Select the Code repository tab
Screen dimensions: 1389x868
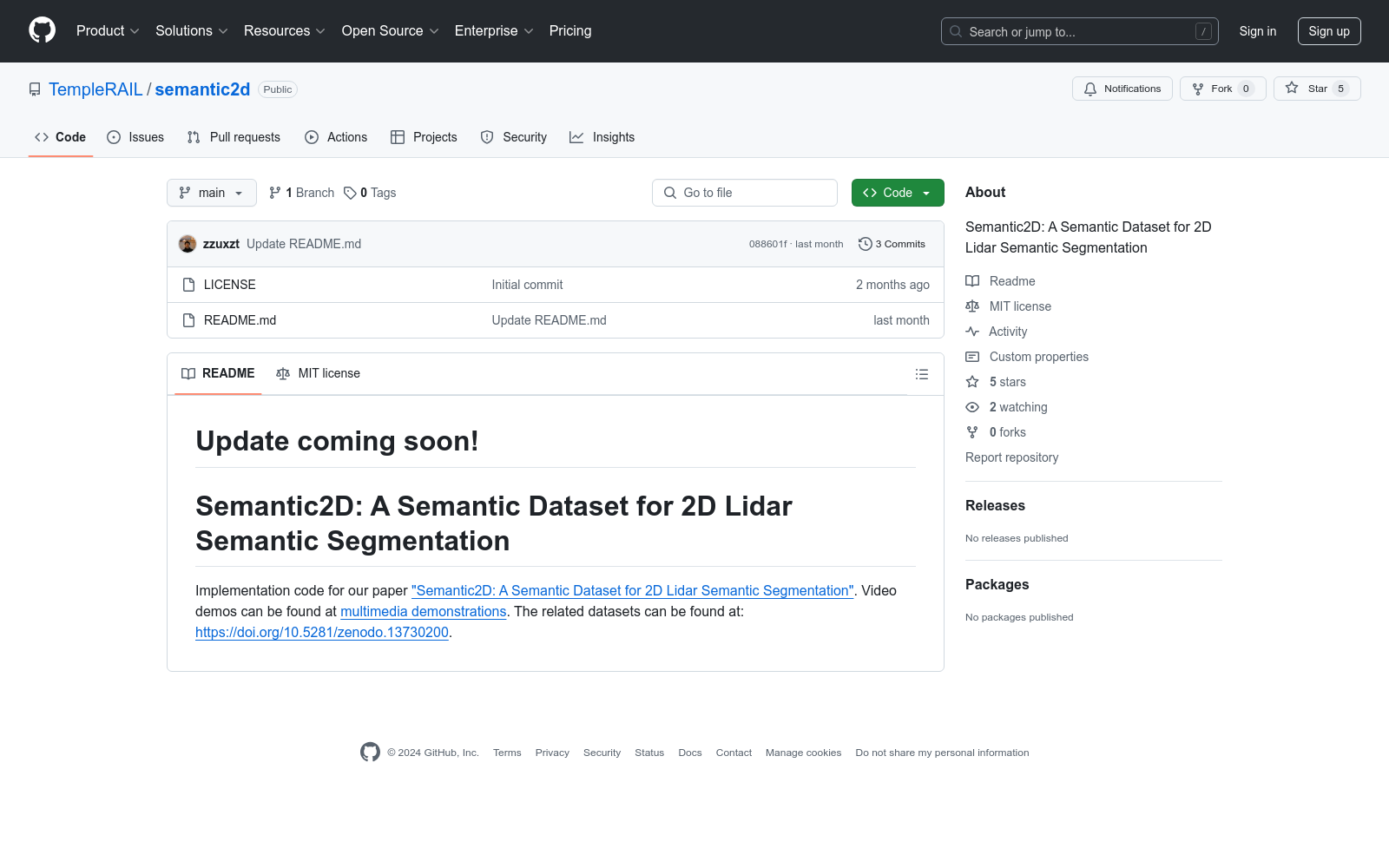pyautogui.click(x=61, y=137)
